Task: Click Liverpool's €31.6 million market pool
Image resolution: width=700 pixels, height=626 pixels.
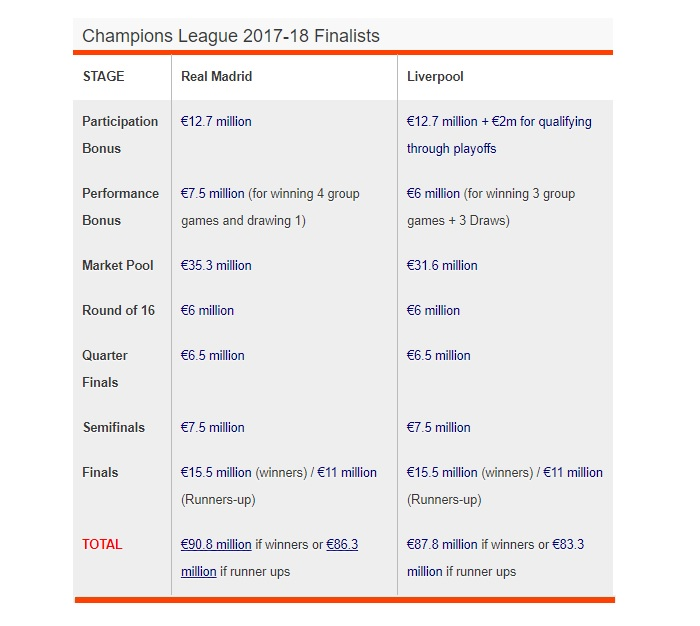Action: pyautogui.click(x=442, y=265)
